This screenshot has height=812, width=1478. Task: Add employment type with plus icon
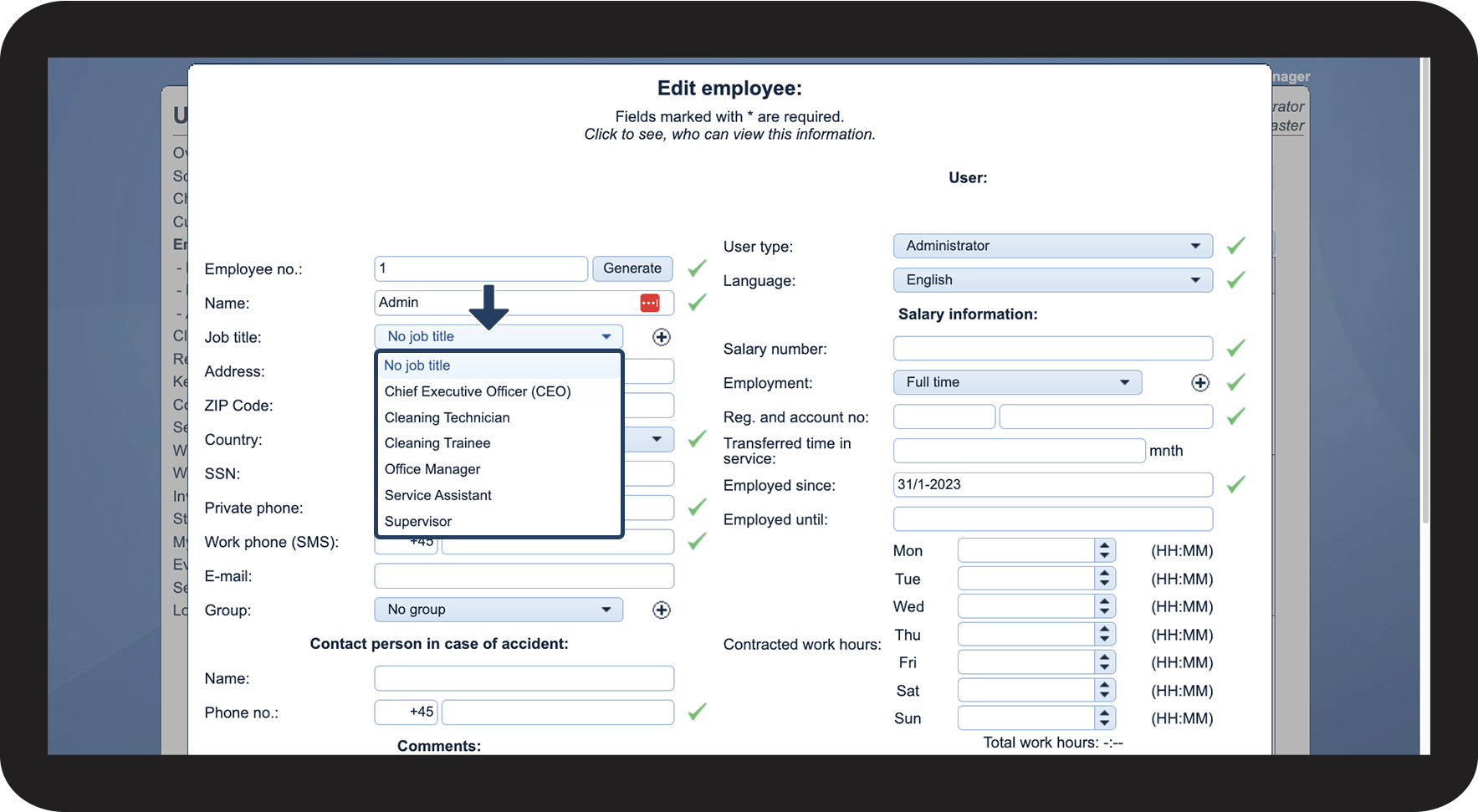click(1200, 382)
